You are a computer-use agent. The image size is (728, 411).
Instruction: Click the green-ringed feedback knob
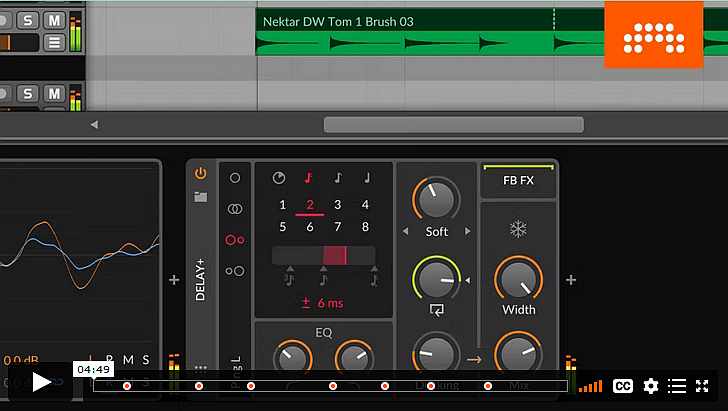click(x=436, y=279)
